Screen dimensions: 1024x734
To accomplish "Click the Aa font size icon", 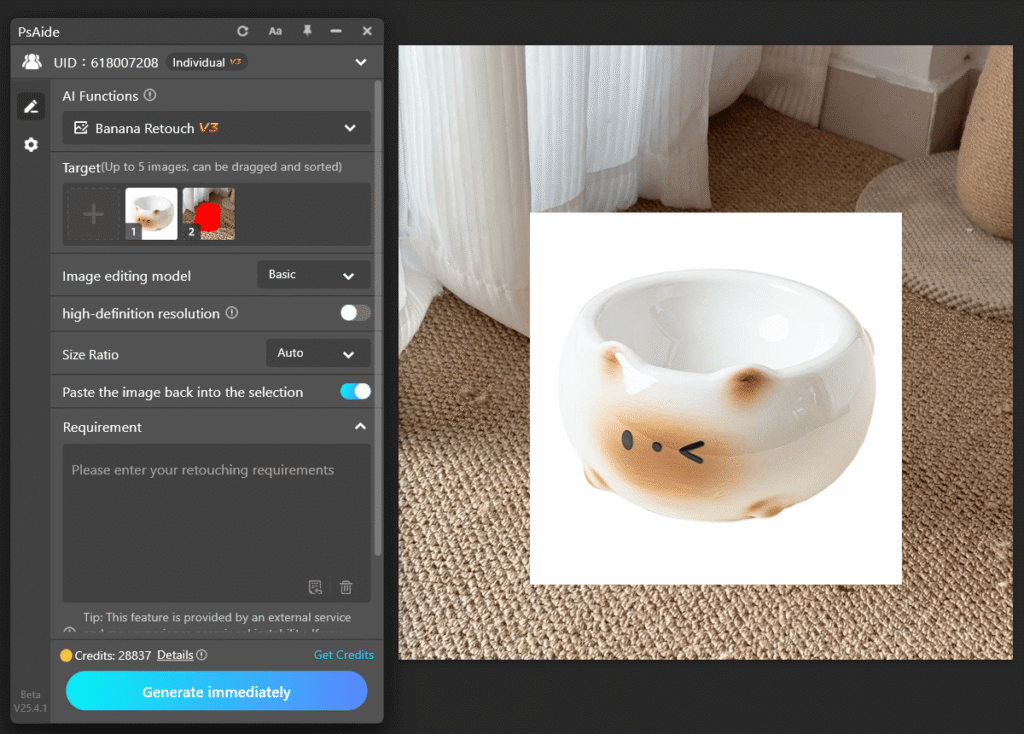I will 275,31.
